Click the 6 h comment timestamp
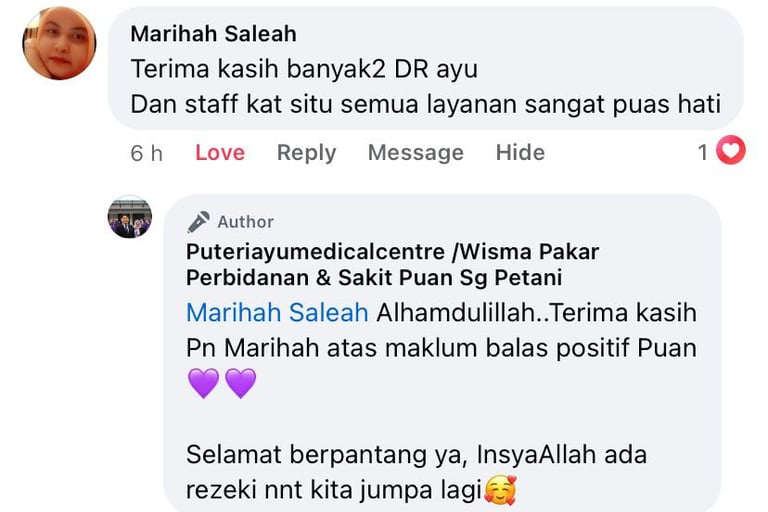This screenshot has height=512, width=768. click(146, 153)
